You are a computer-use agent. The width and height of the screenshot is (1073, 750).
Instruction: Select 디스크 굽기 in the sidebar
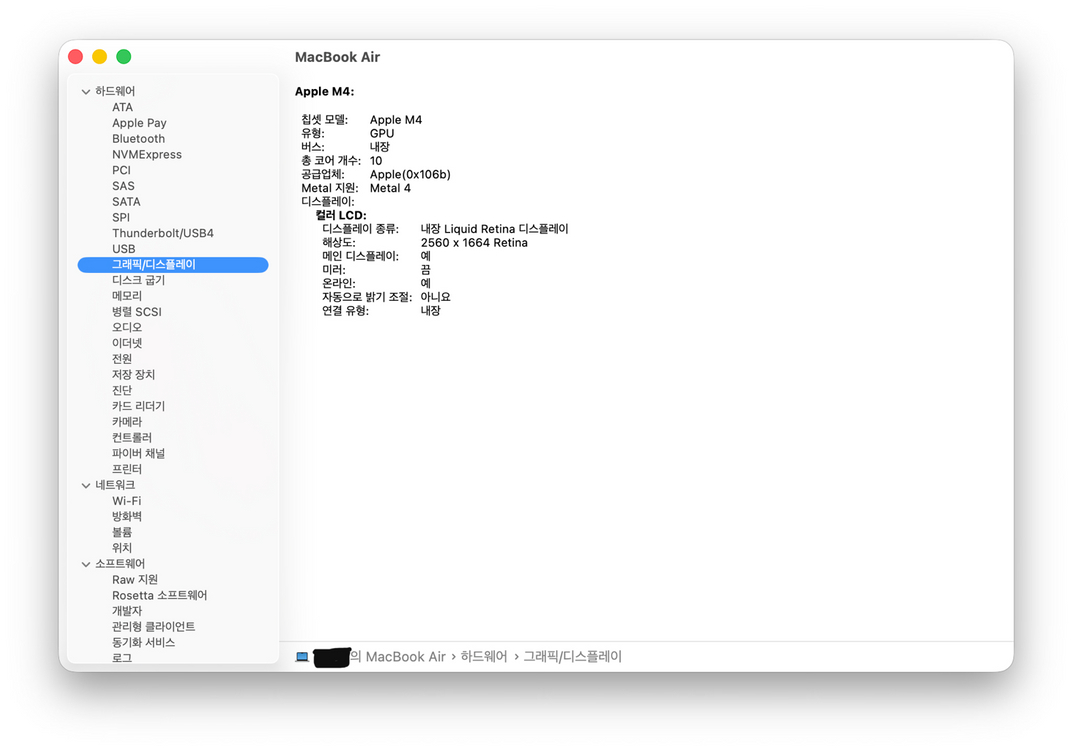point(138,281)
